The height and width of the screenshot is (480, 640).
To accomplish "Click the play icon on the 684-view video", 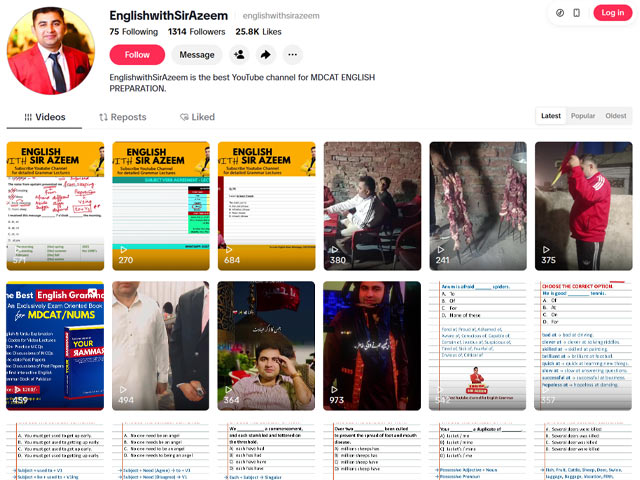I will (229, 250).
